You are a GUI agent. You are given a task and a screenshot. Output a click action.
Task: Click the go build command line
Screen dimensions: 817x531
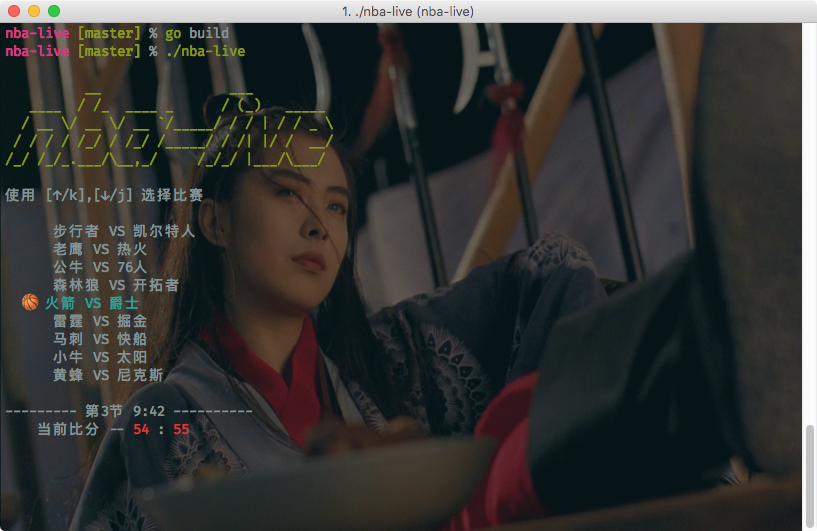[x=117, y=33]
